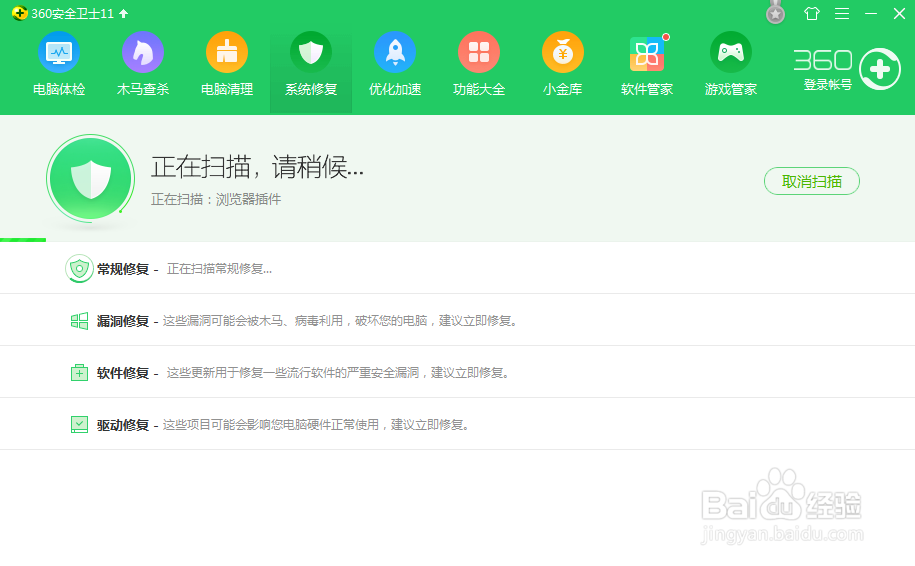Click the large green shield scan icon
Image resolution: width=915 pixels, height=566 pixels.
(90, 178)
